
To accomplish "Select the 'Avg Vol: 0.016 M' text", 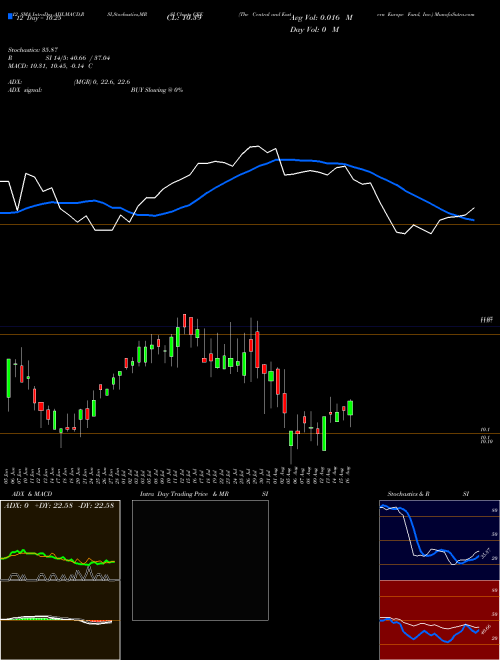I will pos(321,18).
